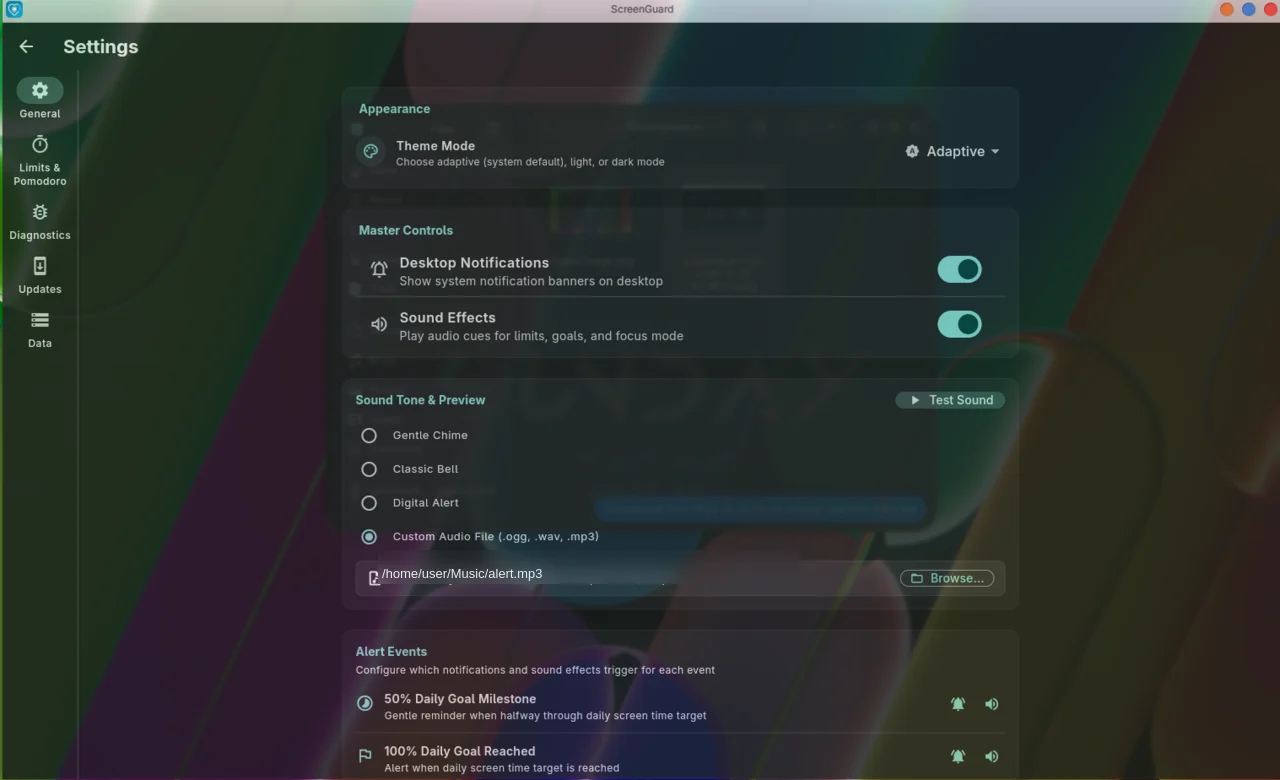Click the half-circle icon beside 50% Daily Goal Milestone

[x=365, y=703]
